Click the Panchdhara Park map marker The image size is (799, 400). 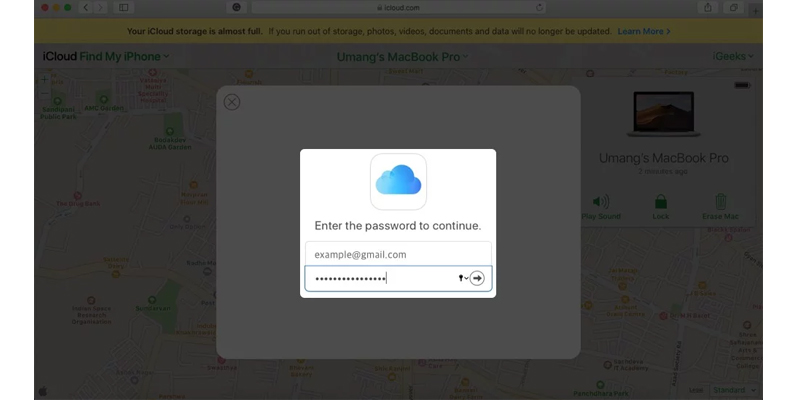coord(600,385)
